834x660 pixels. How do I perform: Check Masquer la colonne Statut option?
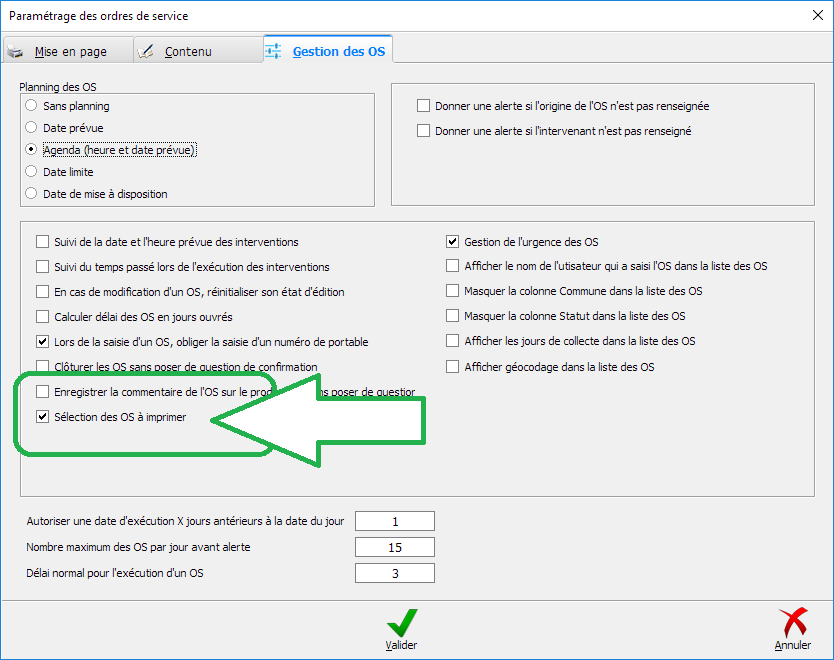453,317
